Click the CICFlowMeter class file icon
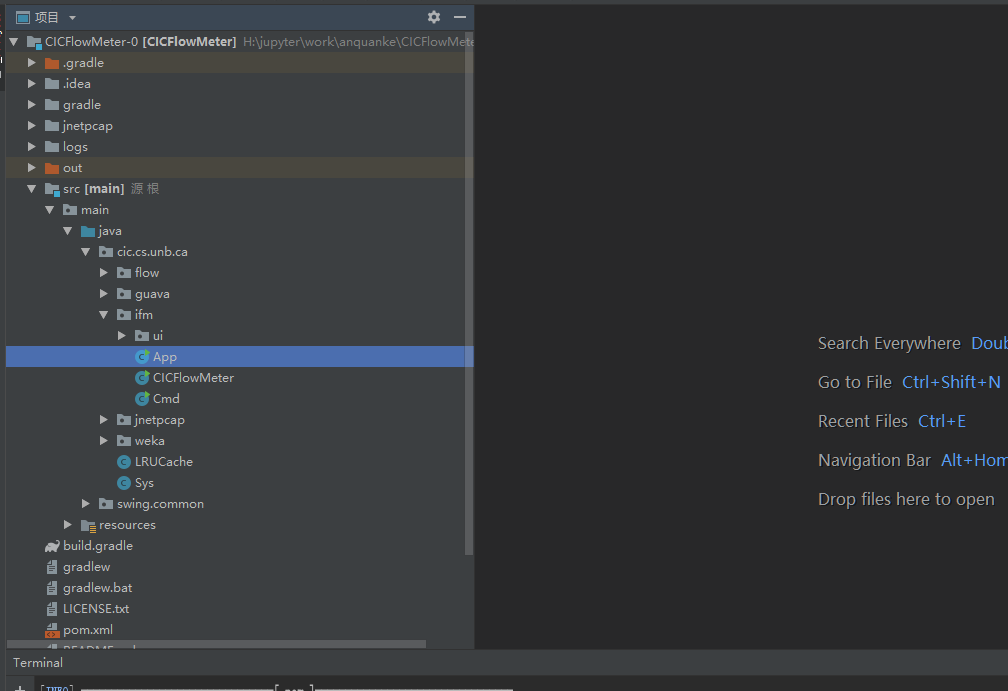This screenshot has width=1008, height=691. (x=142, y=378)
